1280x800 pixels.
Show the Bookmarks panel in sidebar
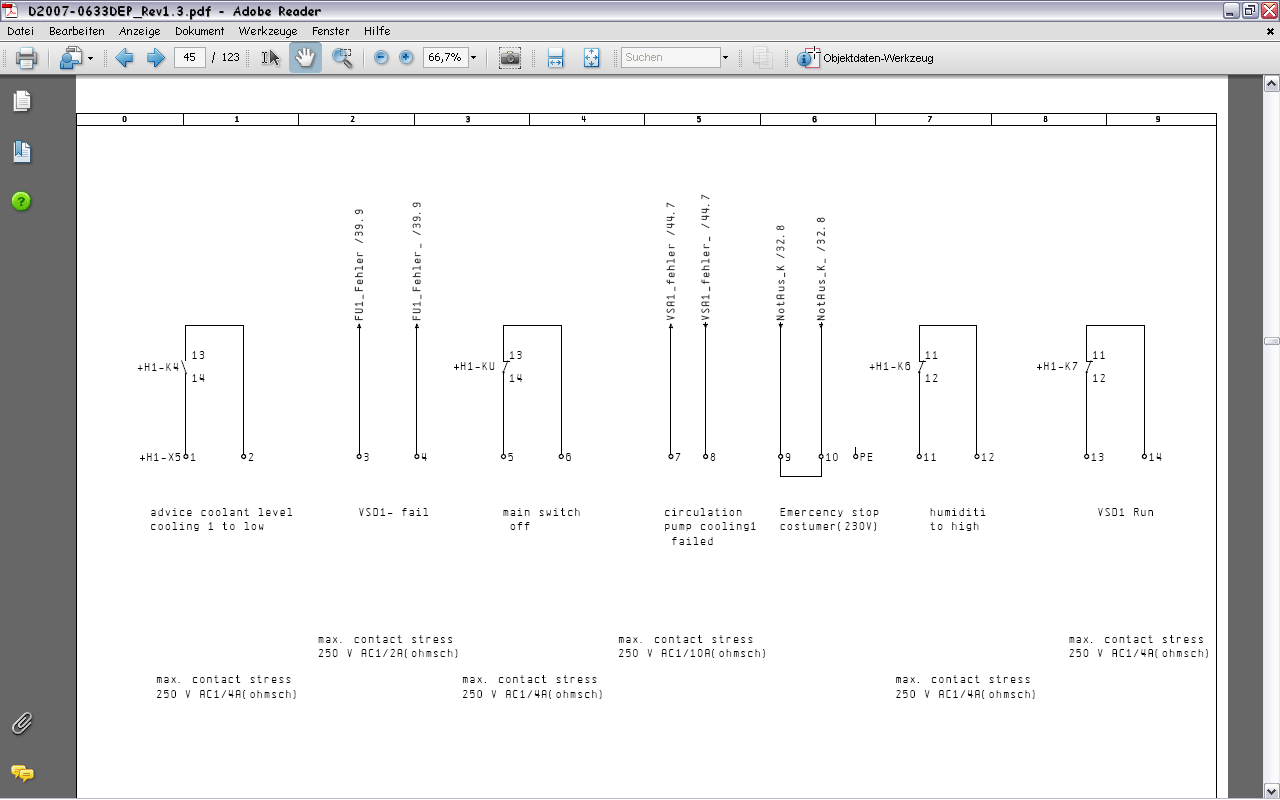22,151
